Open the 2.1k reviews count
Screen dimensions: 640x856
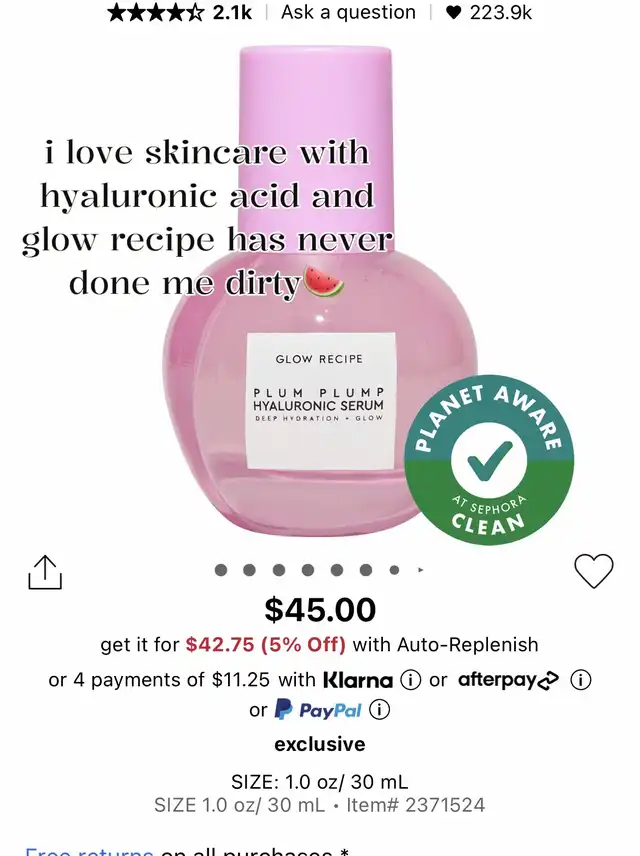233,12
